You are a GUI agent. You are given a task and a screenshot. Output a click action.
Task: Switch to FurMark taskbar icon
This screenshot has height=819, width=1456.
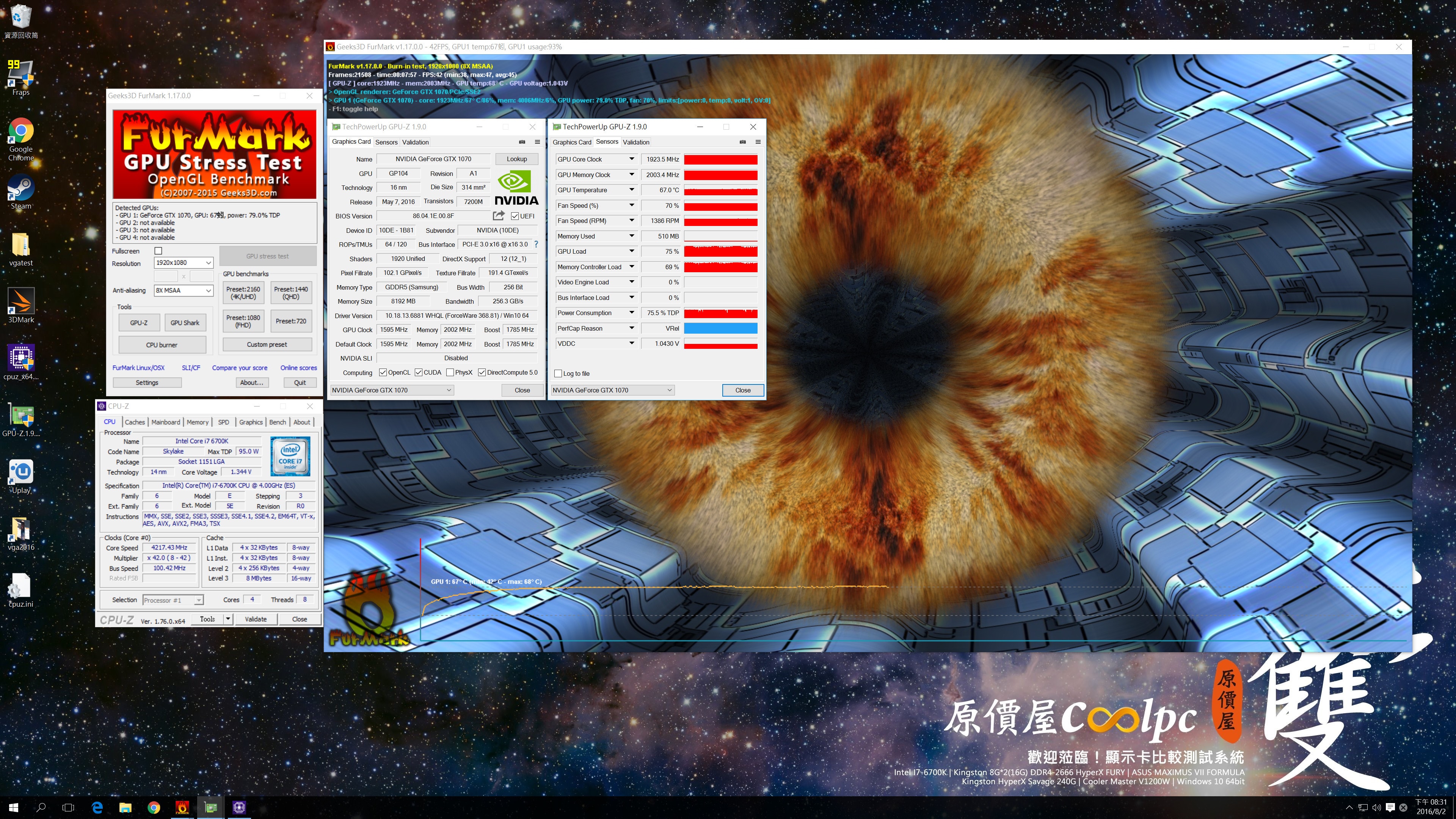[x=182, y=807]
